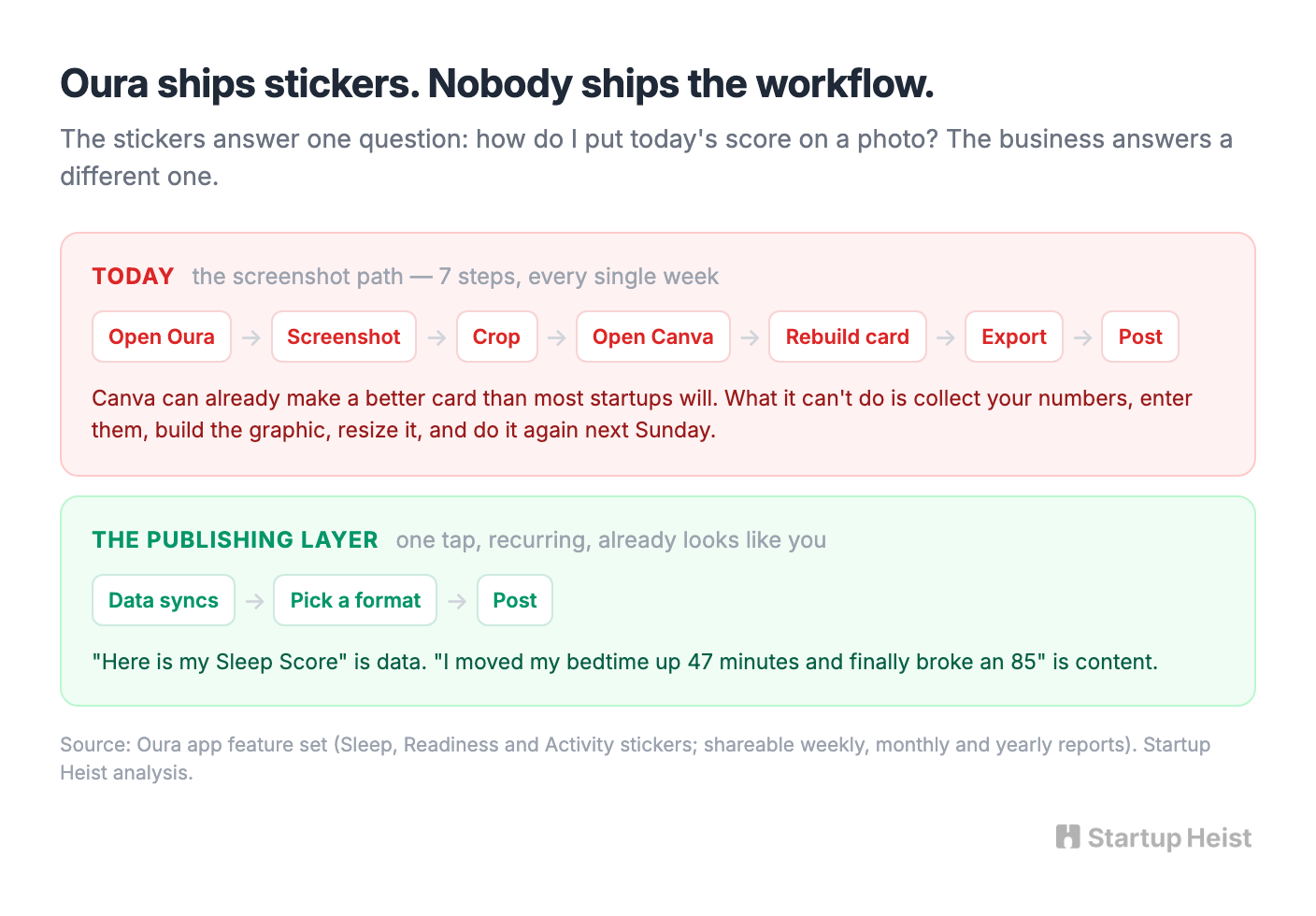The height and width of the screenshot is (916, 1316).
Task: Choose the Crop step chip
Action: tap(497, 336)
